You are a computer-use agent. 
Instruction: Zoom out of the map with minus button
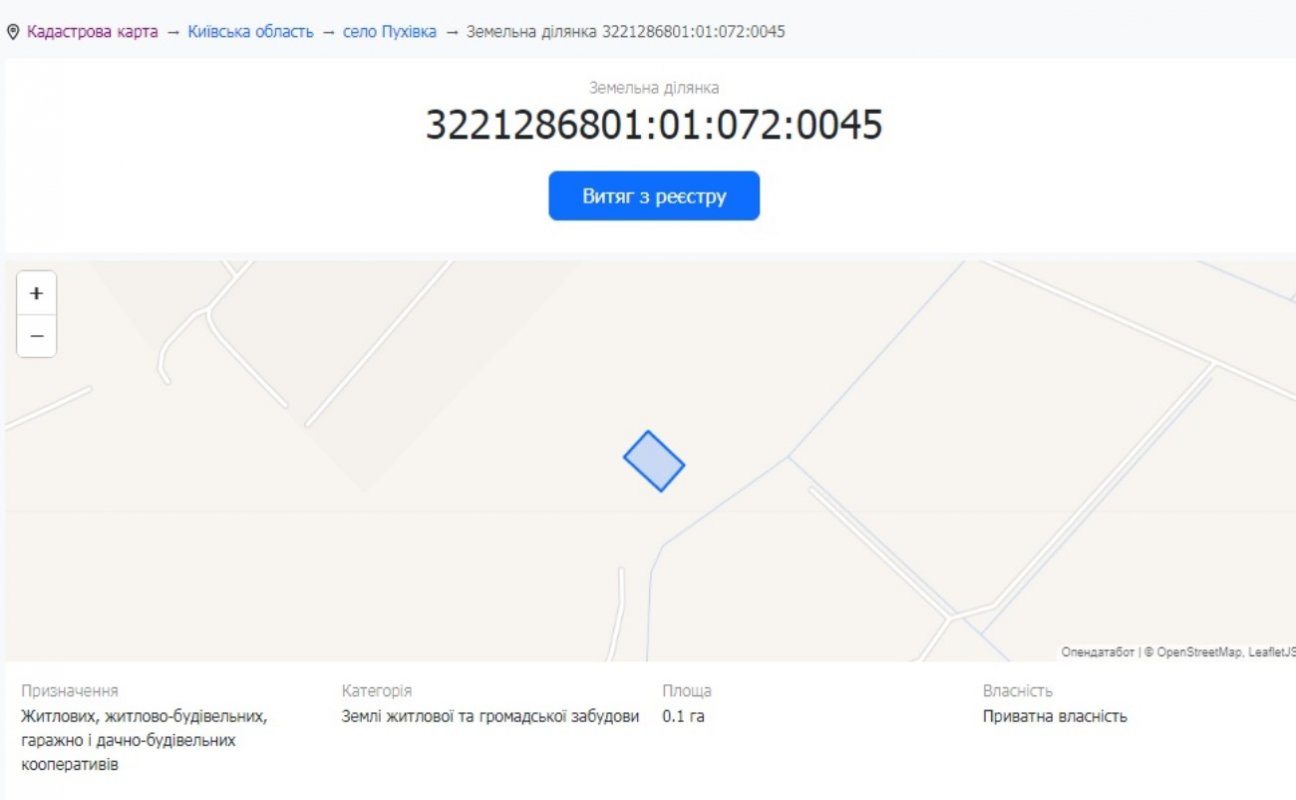(x=37, y=336)
